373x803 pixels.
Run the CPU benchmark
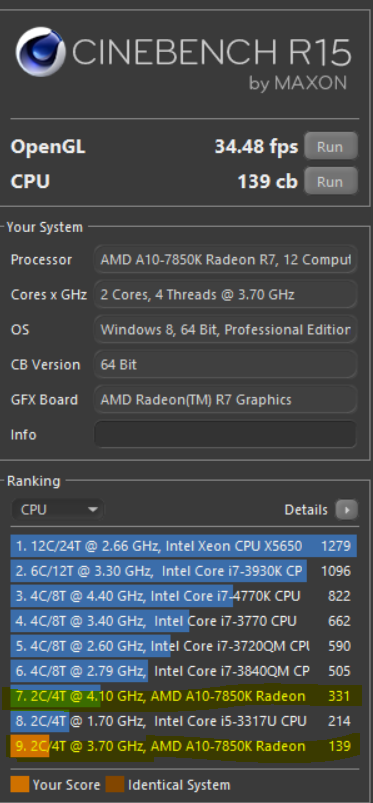pos(330,181)
